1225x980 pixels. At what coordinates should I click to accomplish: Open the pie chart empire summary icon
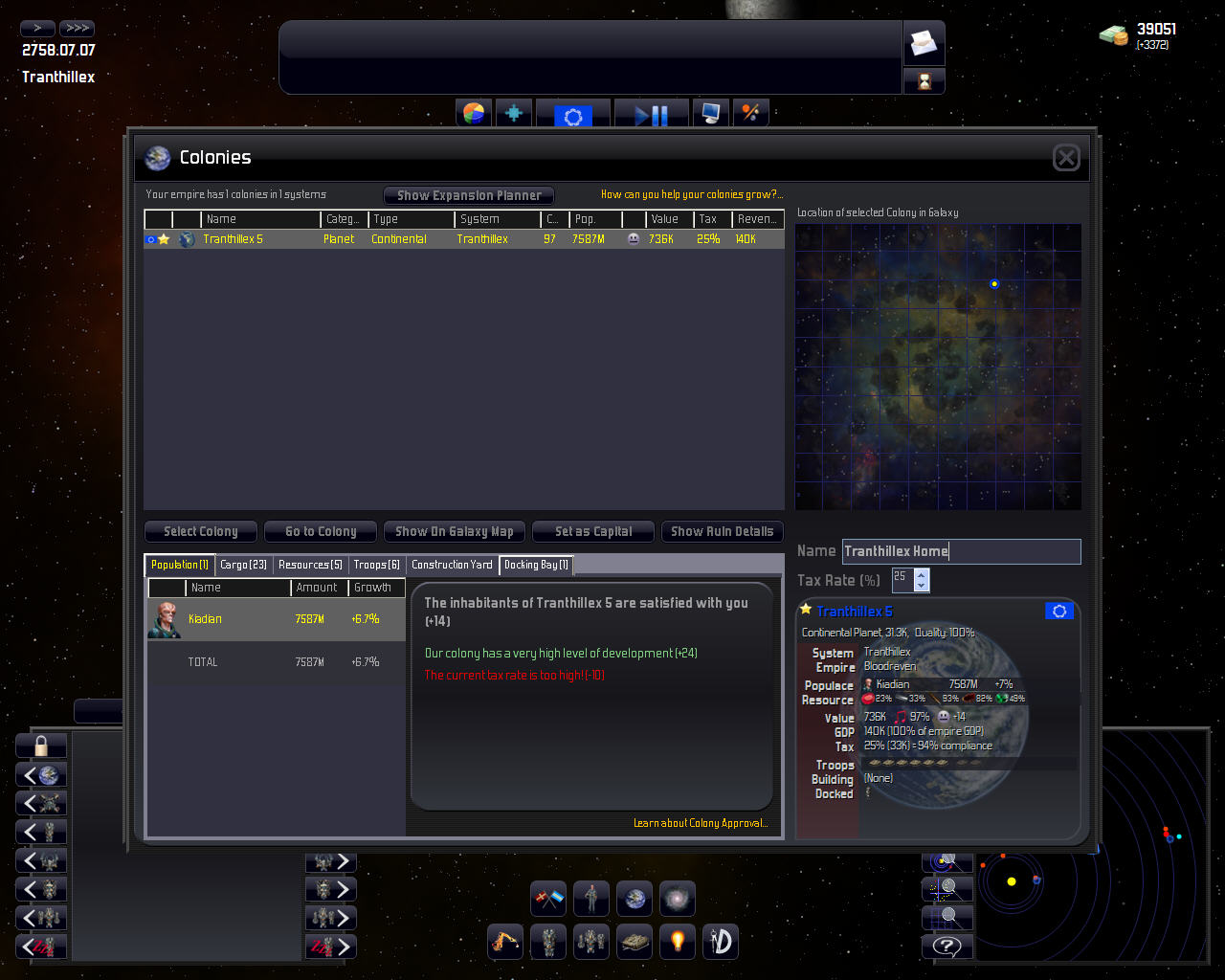(474, 114)
